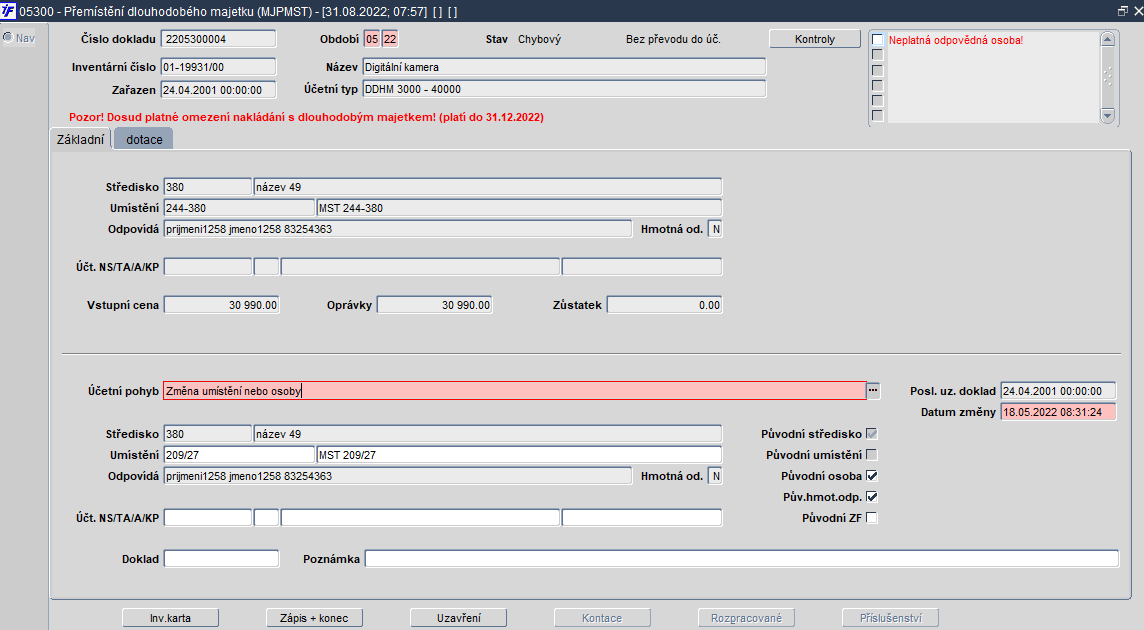Click original Umístění field 244-380

pos(239,208)
